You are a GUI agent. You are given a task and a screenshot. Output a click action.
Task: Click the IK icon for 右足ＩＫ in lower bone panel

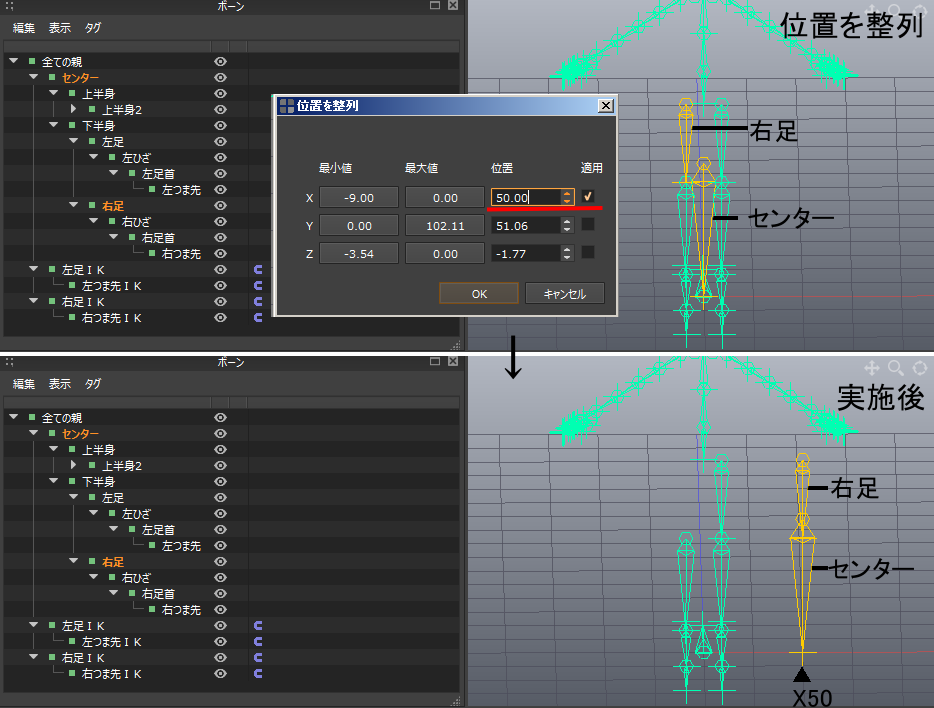tap(258, 658)
